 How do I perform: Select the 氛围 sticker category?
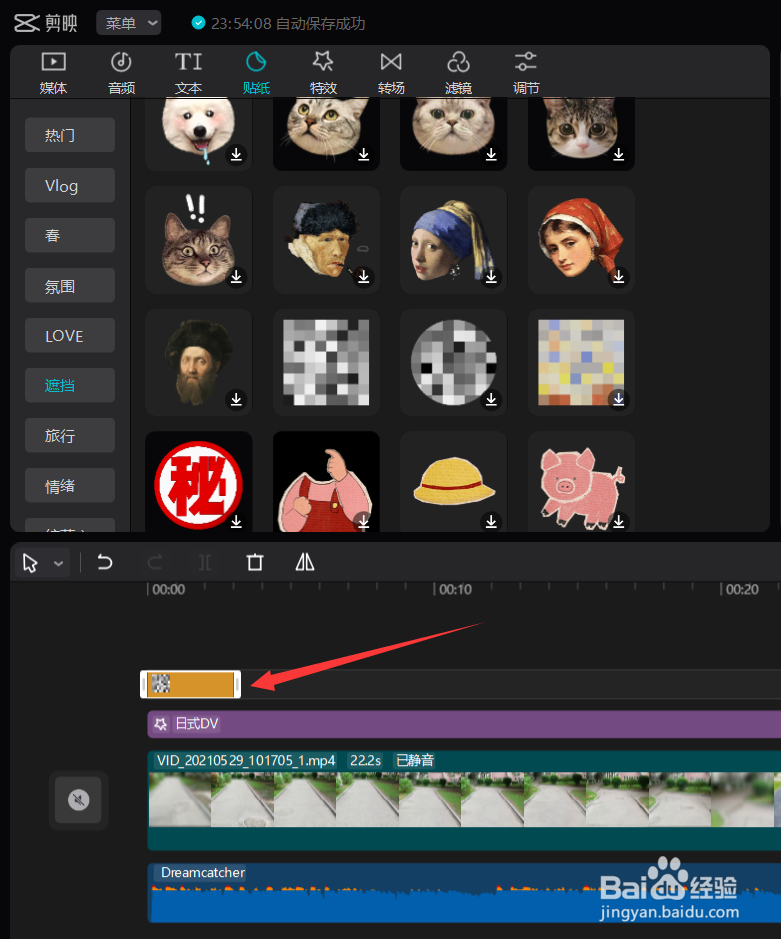click(69, 286)
